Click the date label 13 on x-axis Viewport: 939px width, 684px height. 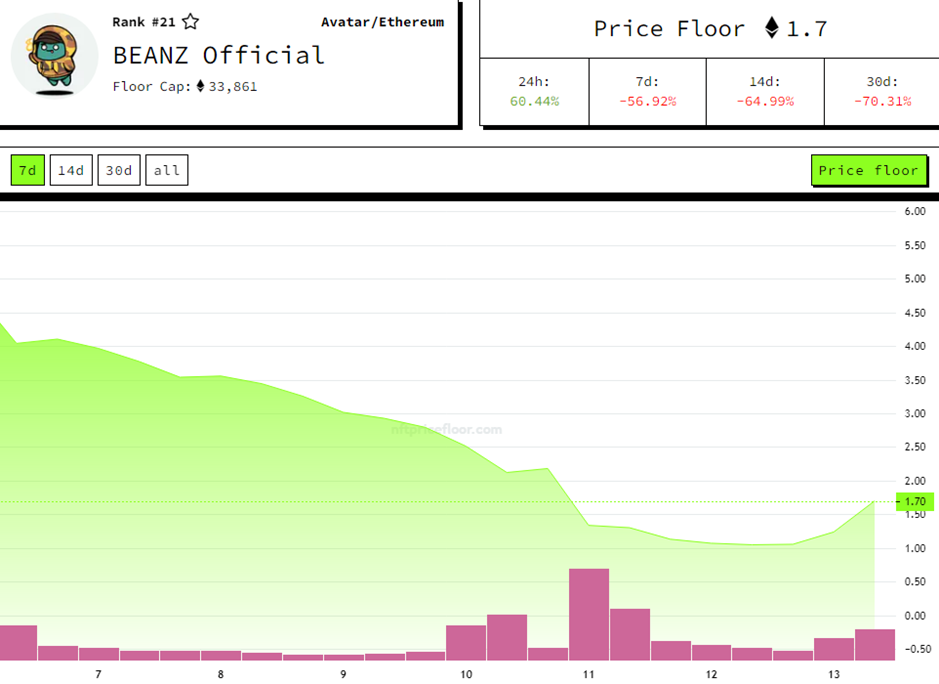(834, 674)
